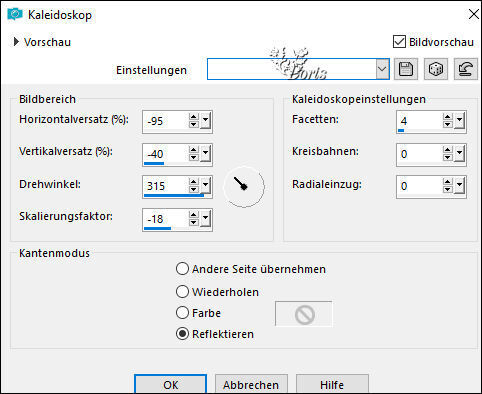Increase Horizontalversatz with the up arrow
Viewport: 482px width, 394px height.
[x=193, y=117]
